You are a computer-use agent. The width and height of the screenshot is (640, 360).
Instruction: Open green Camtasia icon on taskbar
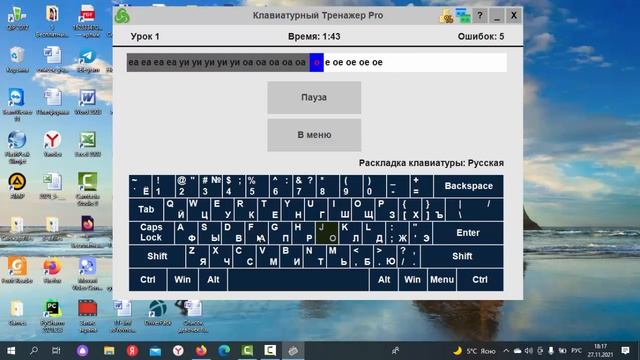click(247, 351)
